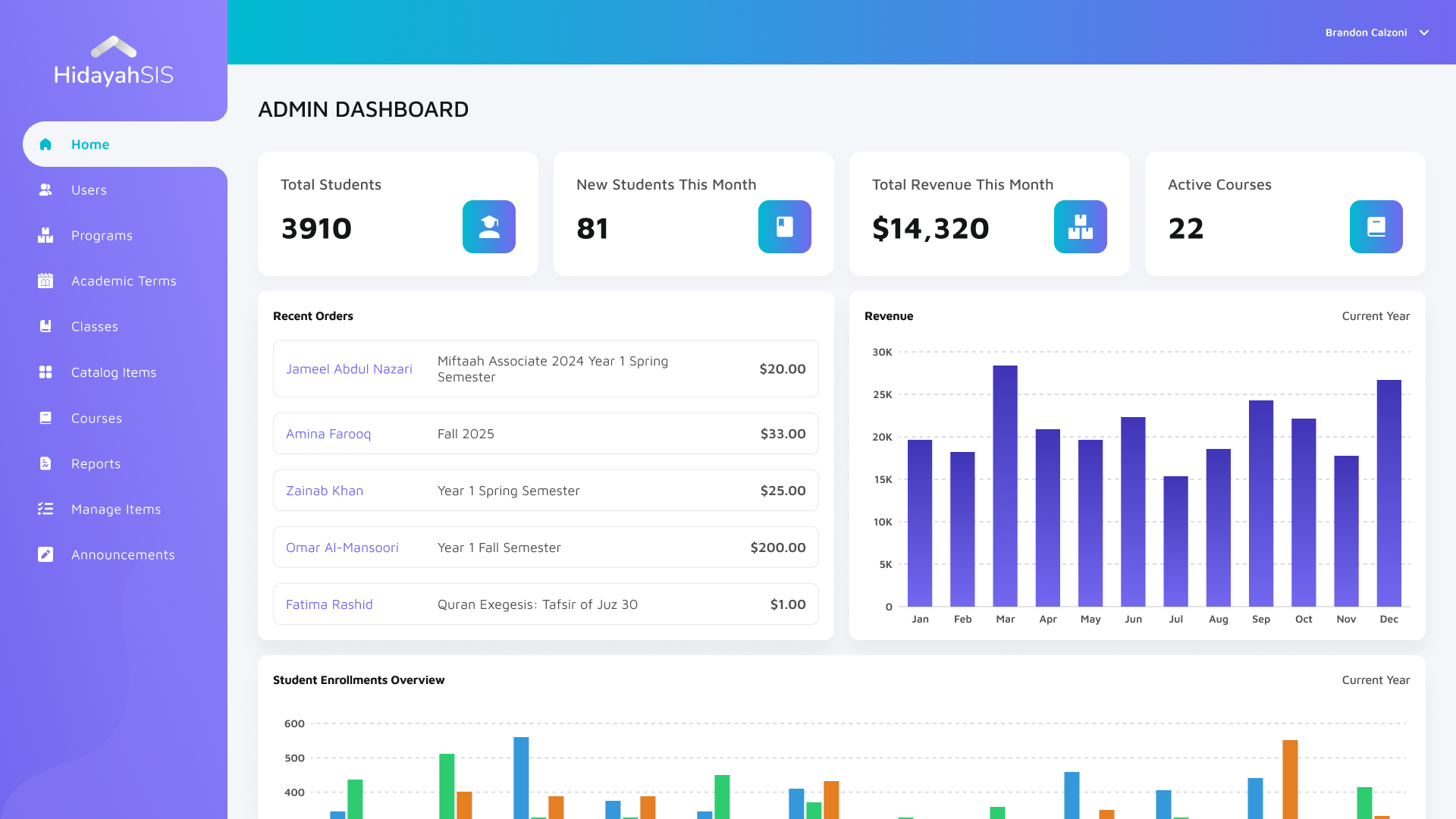Open Current Year selector on Revenue chart
The image size is (1456, 819).
(x=1376, y=316)
